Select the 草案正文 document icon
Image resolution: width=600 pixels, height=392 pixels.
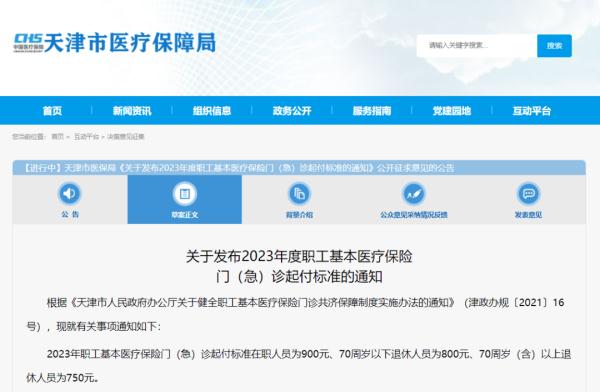[x=184, y=194]
